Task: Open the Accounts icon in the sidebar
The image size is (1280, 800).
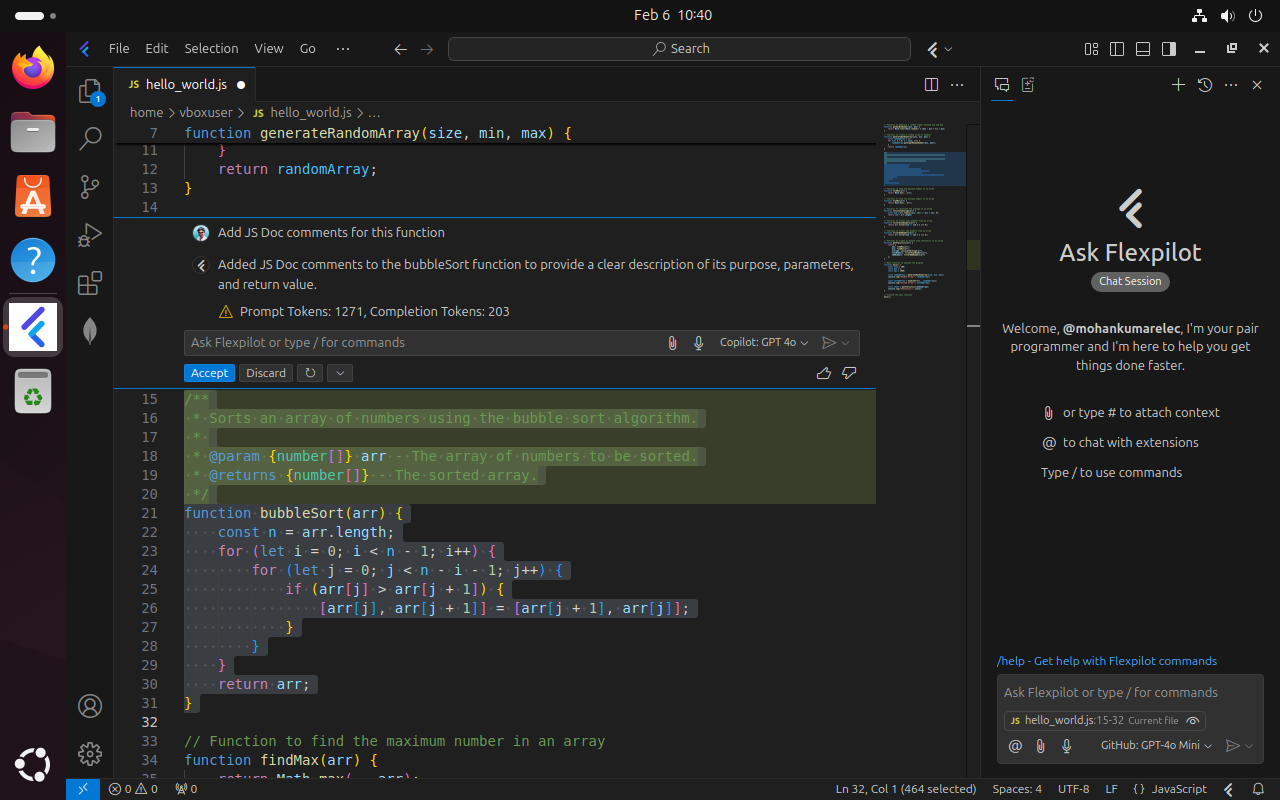Action: pyautogui.click(x=90, y=706)
